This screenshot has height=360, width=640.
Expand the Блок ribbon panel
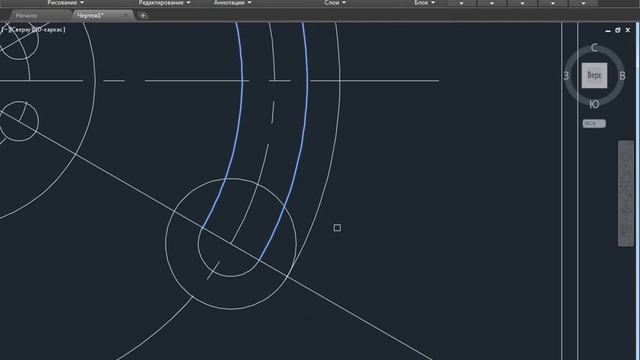424,2
